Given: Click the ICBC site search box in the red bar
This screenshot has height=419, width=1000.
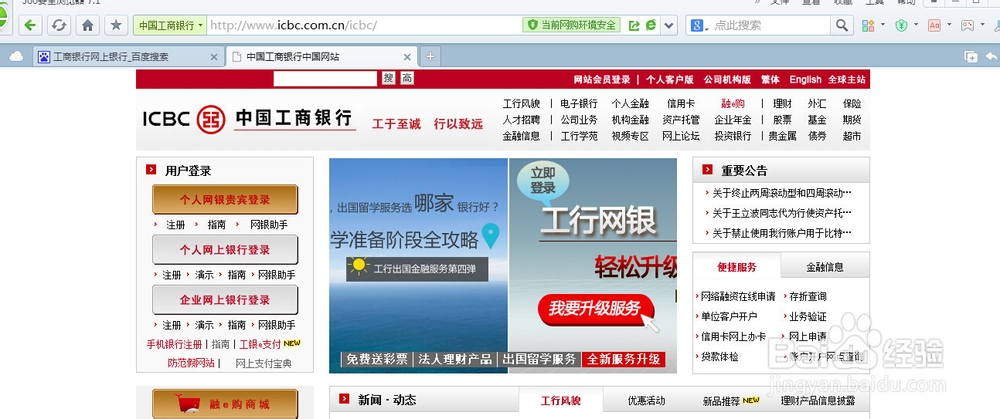Looking at the screenshot, I should [325, 78].
